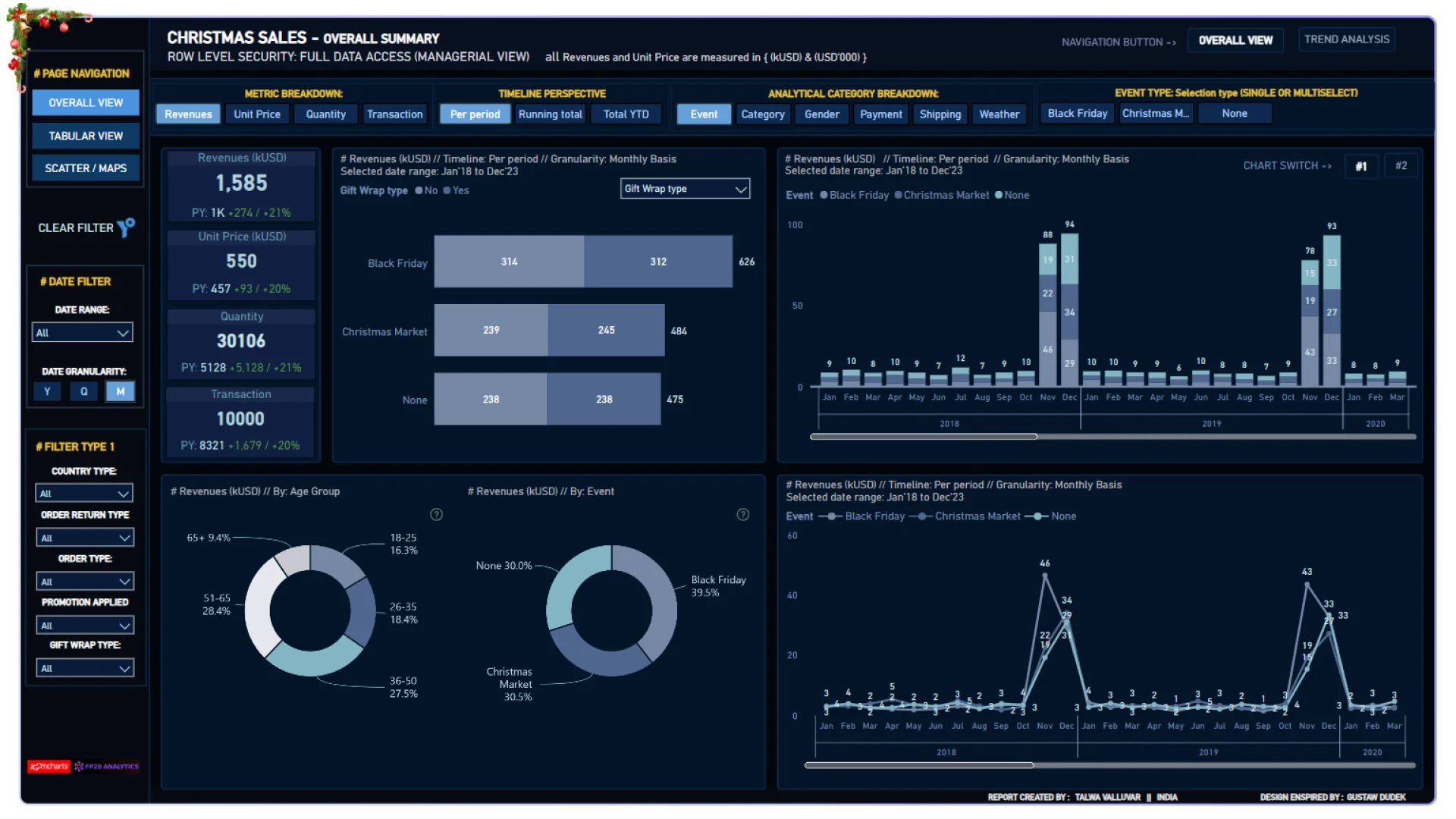Open Trend Analysis view

click(1347, 39)
